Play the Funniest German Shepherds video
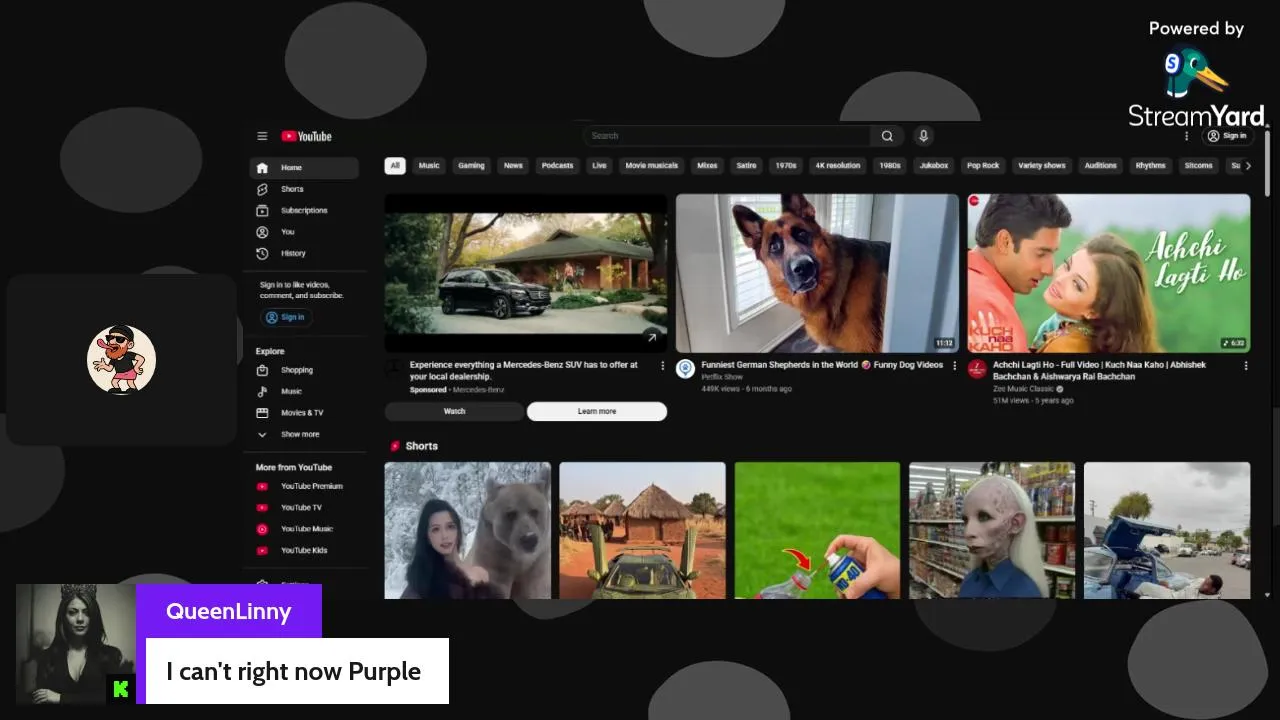Viewport: 1280px width, 720px height. [817, 273]
